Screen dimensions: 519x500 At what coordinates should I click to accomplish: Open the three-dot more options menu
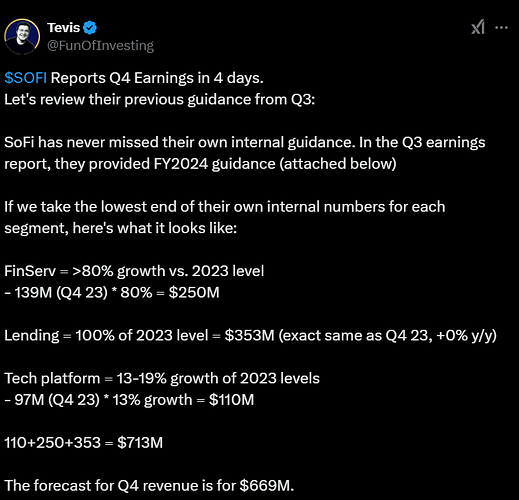pos(501,28)
